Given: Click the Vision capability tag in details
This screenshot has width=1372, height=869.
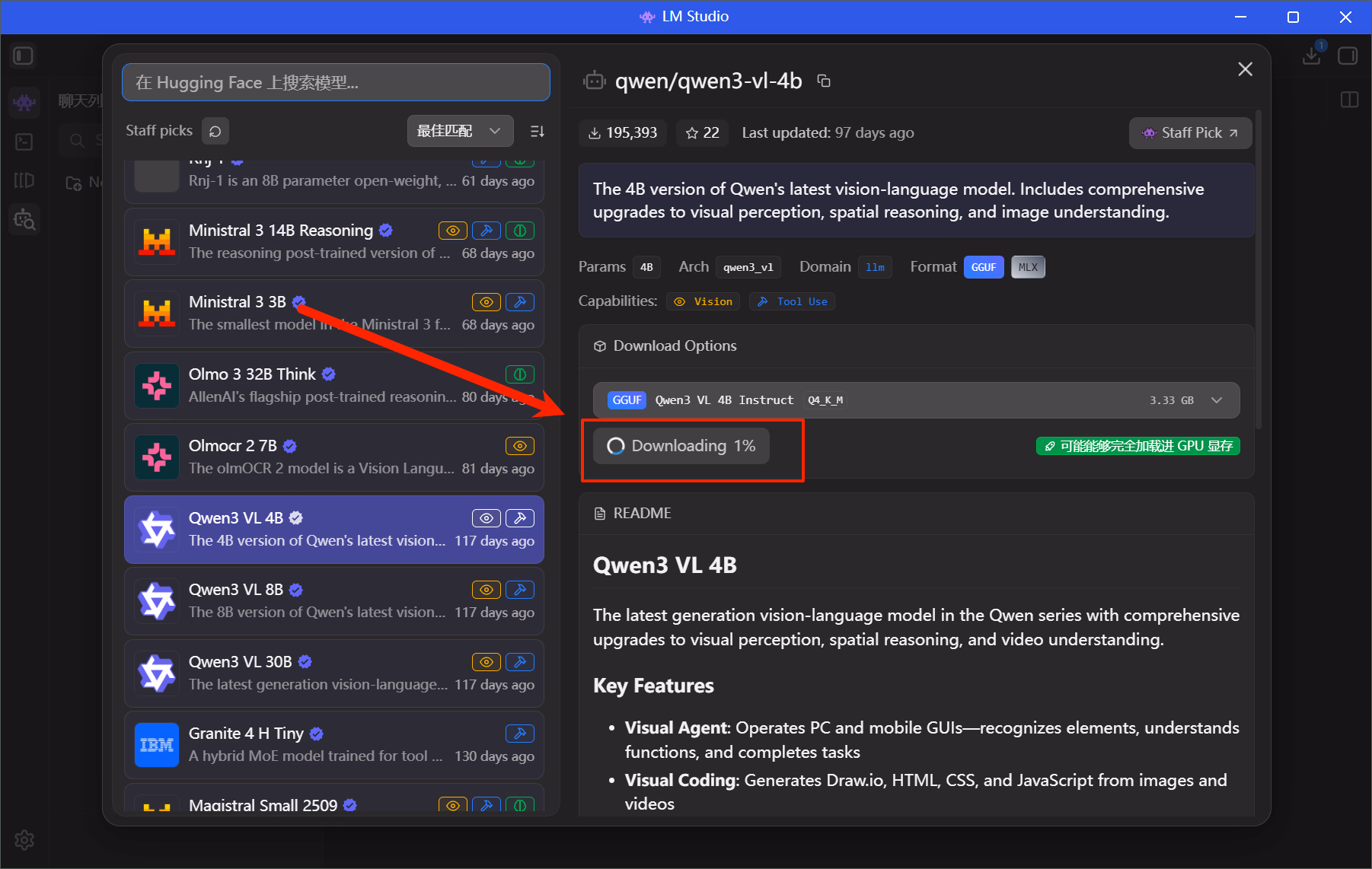Looking at the screenshot, I should 704,302.
